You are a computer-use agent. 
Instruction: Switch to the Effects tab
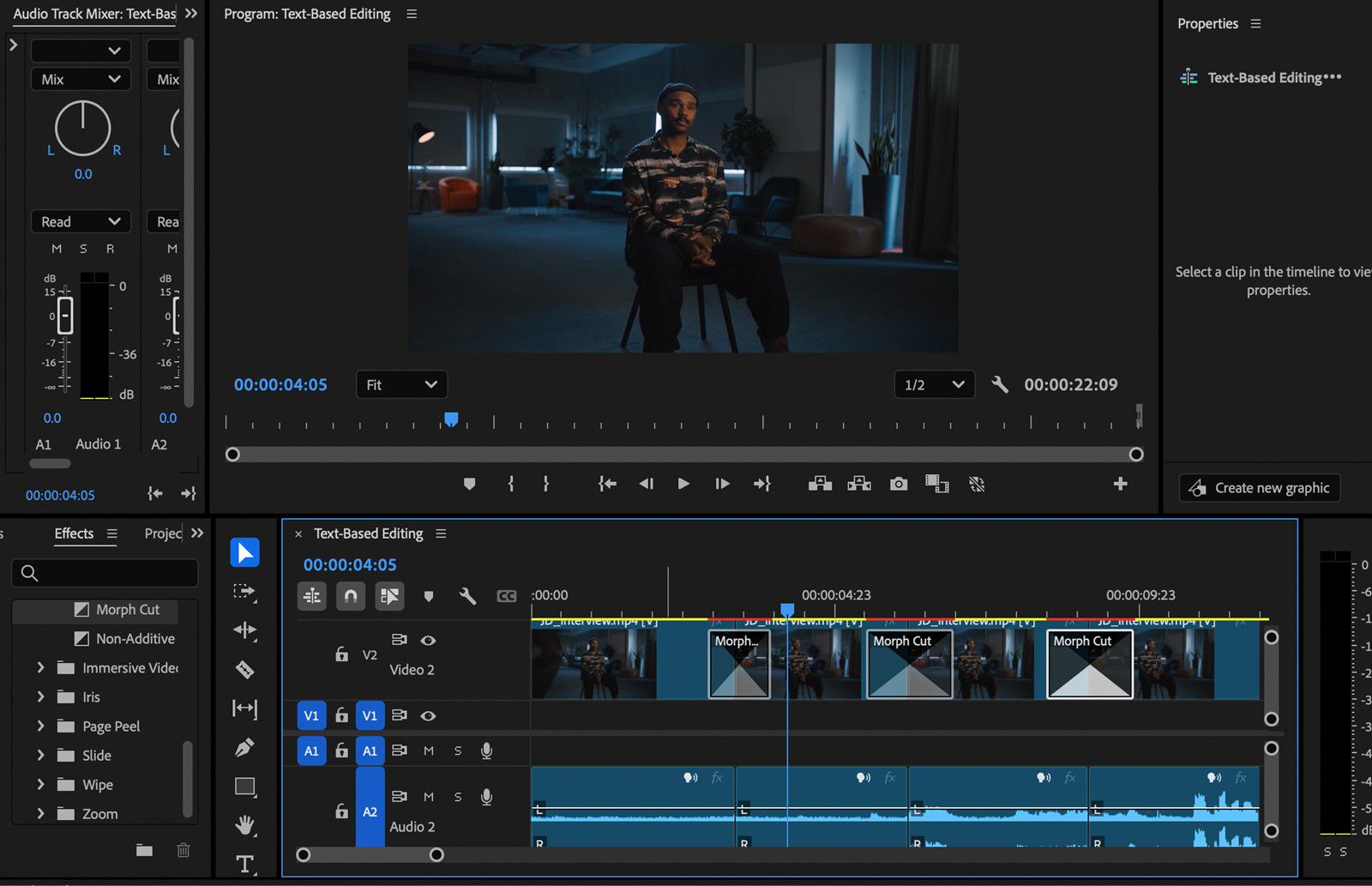click(74, 533)
